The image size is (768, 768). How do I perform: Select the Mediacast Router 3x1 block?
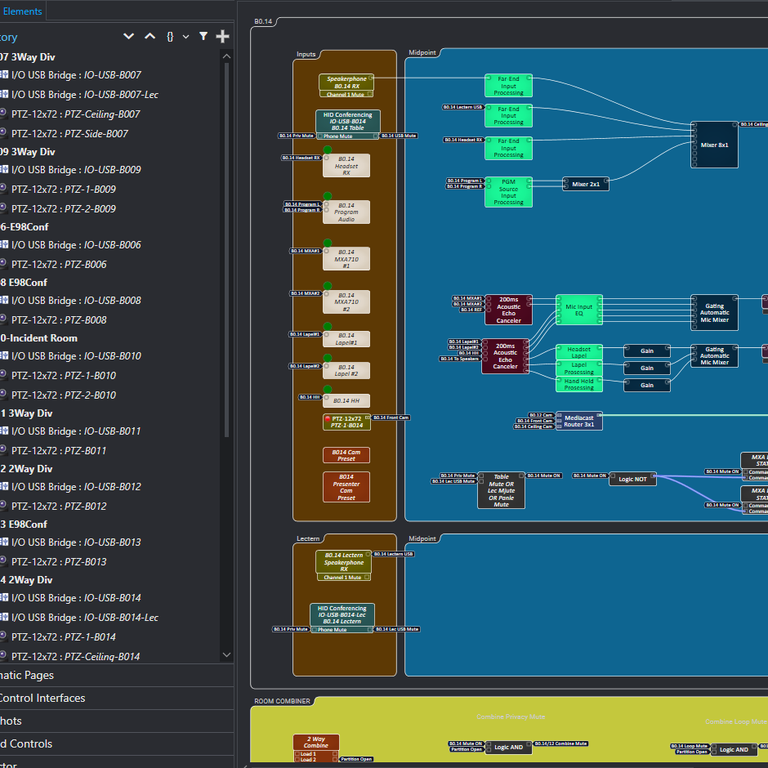pos(579,421)
